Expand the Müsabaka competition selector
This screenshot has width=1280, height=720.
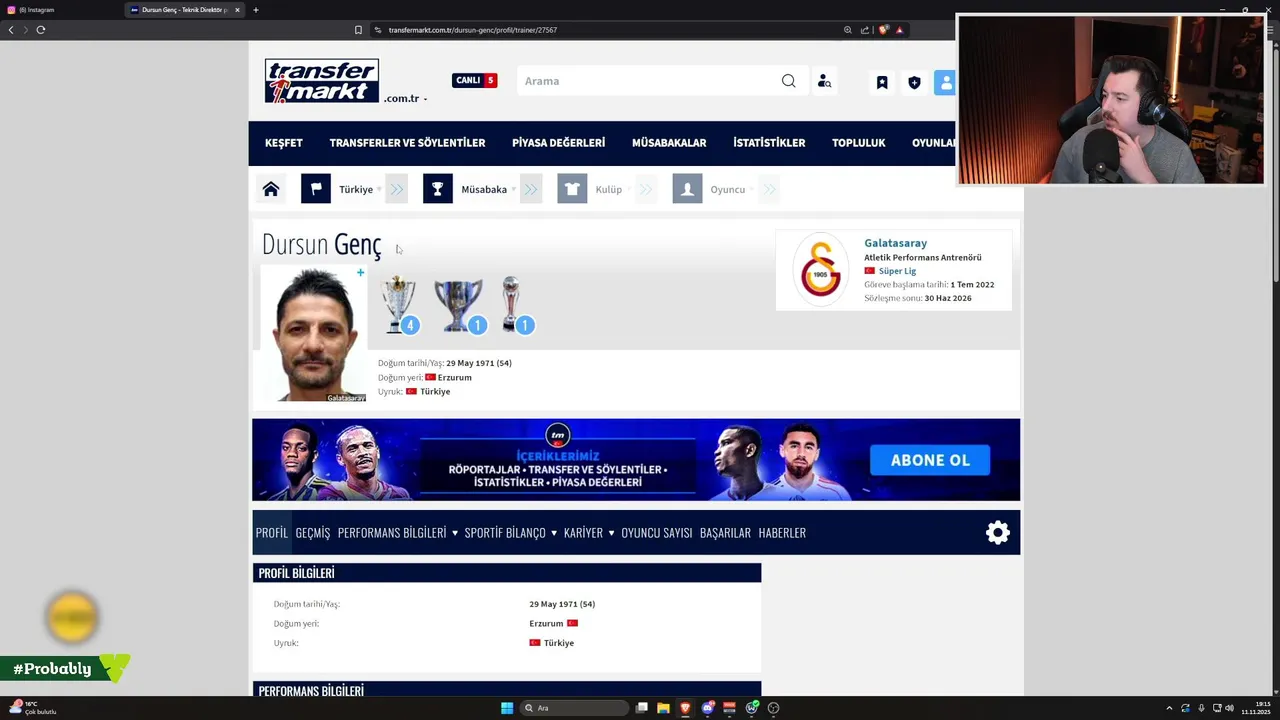tap(489, 189)
